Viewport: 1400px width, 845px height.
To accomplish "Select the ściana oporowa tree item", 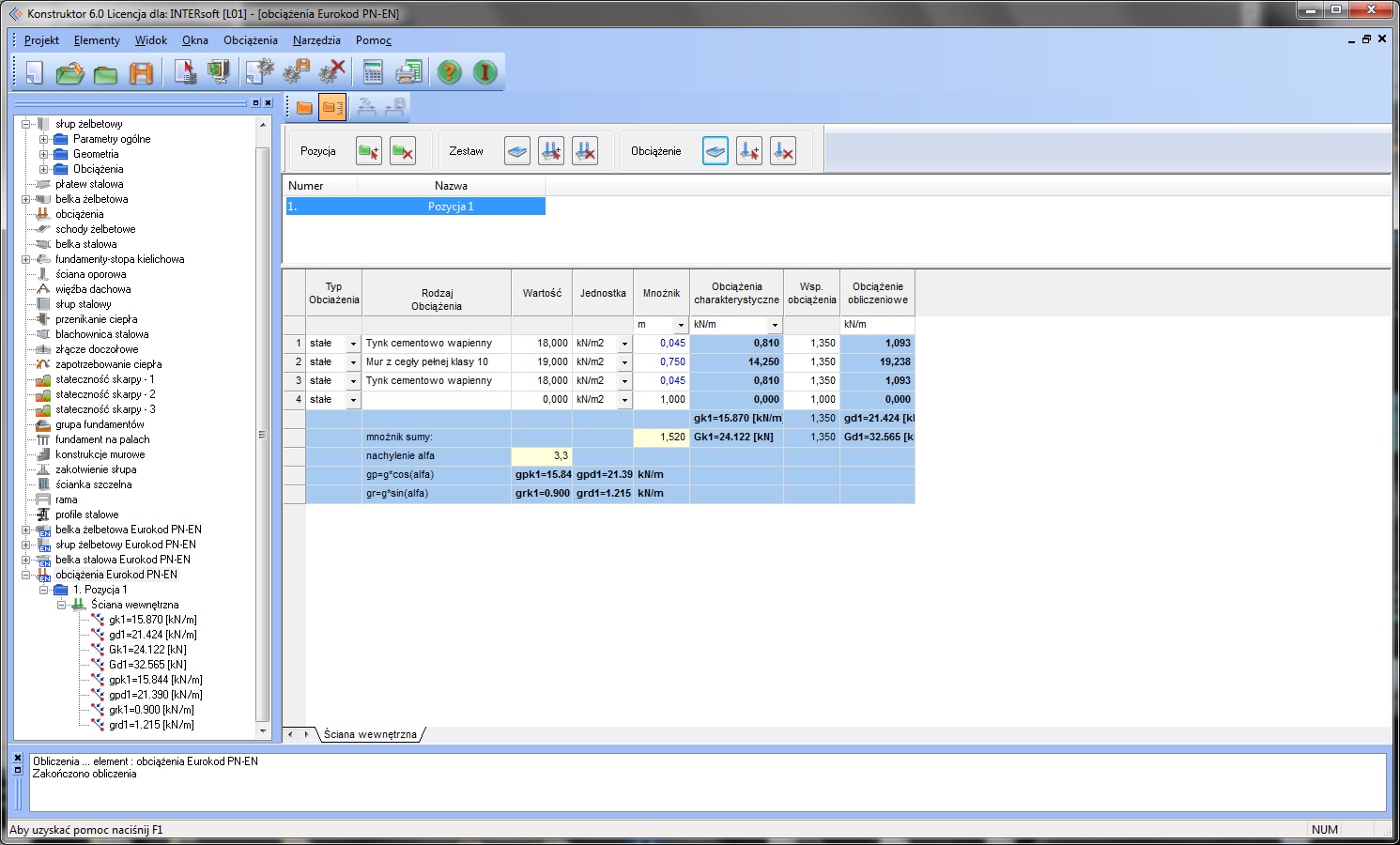I will (90, 274).
